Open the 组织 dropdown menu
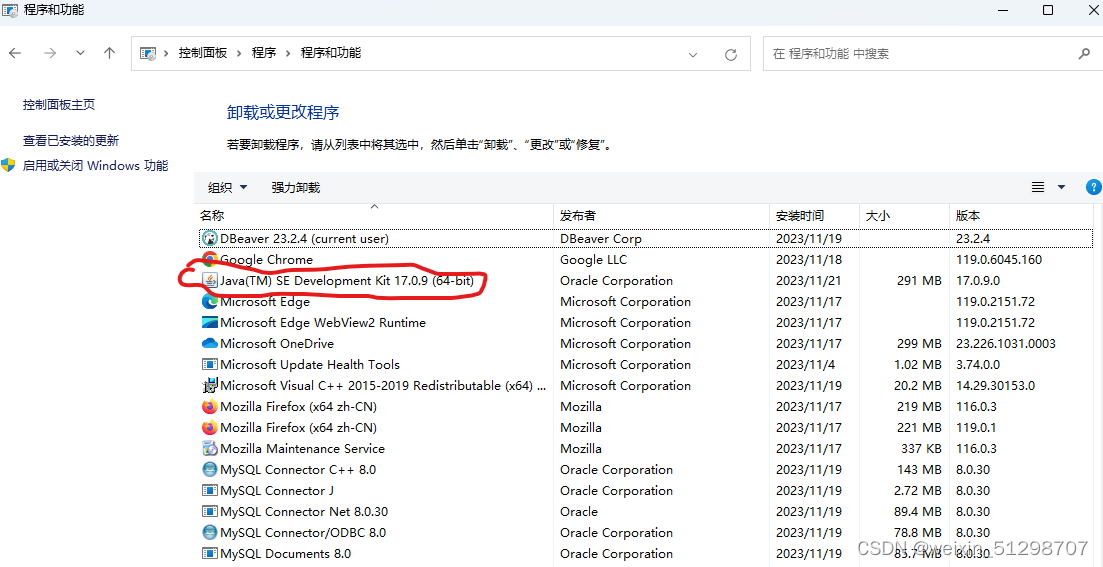The width and height of the screenshot is (1103, 567). (x=228, y=187)
